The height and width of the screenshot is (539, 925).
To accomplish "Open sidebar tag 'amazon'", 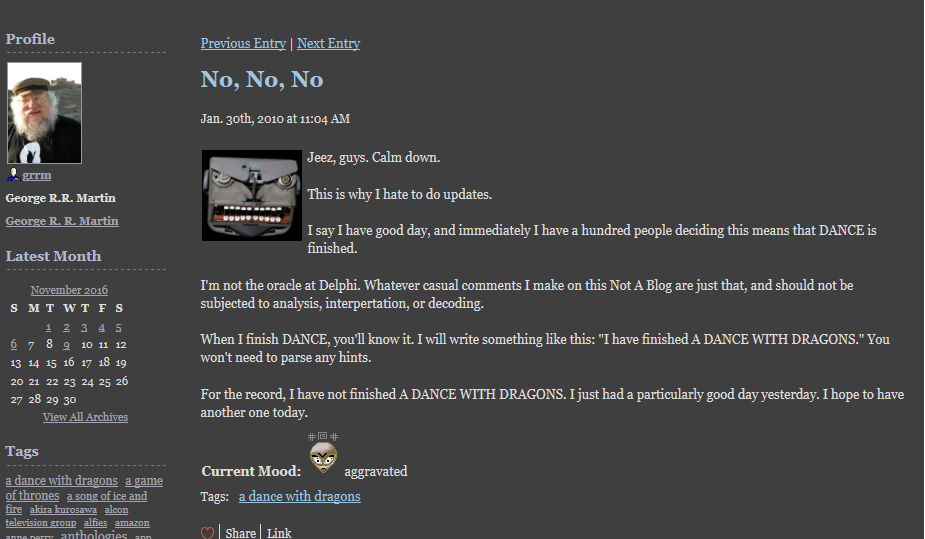I will coord(132,522).
